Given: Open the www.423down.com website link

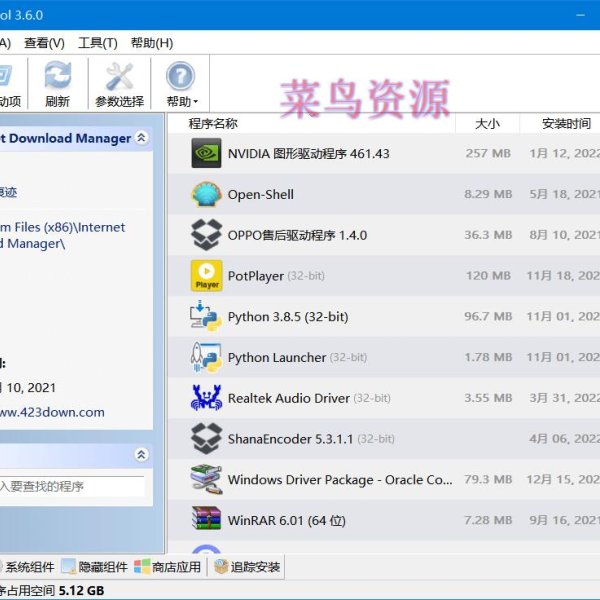Looking at the screenshot, I should [x=52, y=412].
